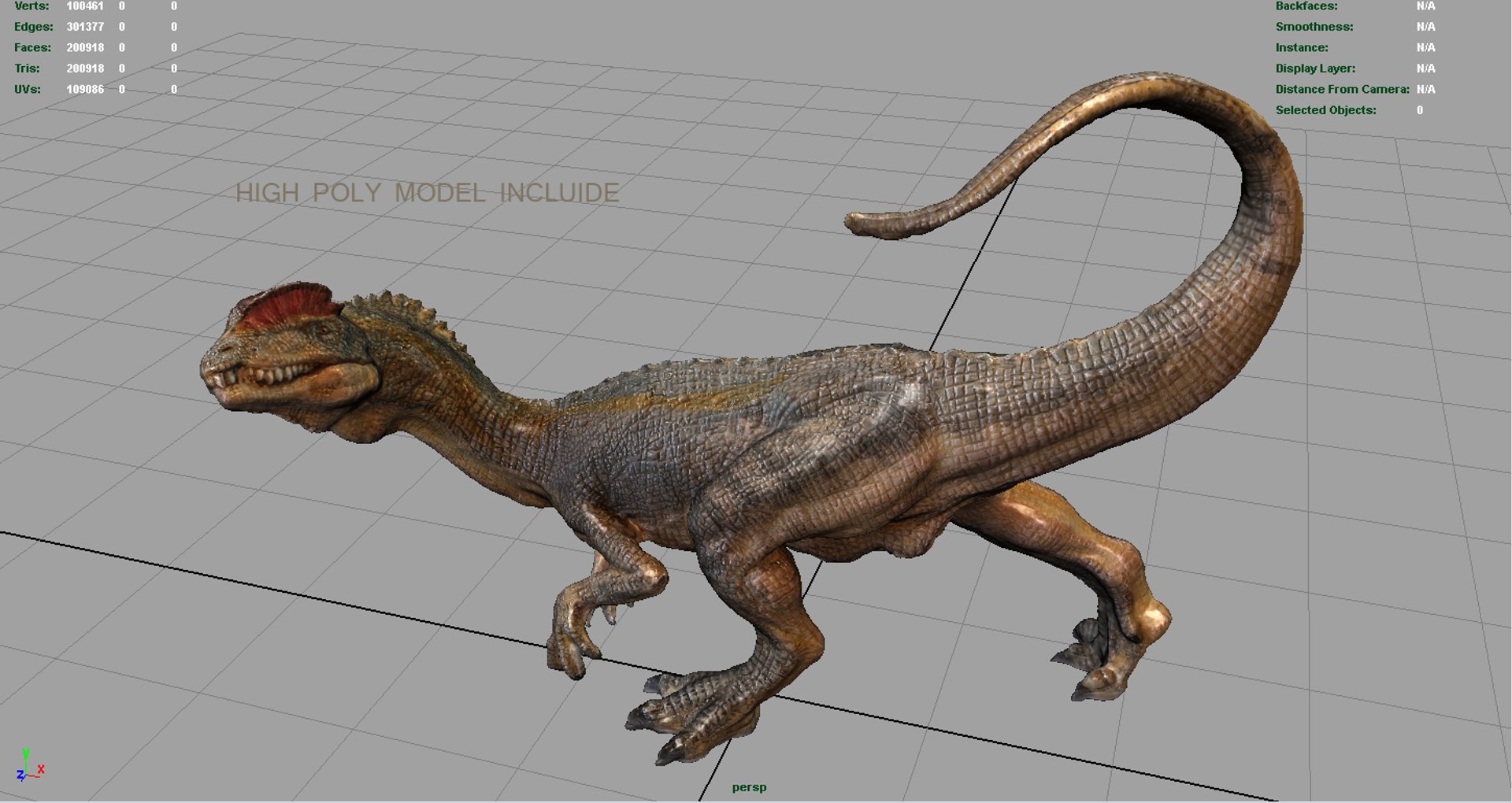Screen dimensions: 1512x803
Task: Click the Verts count value 100461
Action: click(x=85, y=6)
